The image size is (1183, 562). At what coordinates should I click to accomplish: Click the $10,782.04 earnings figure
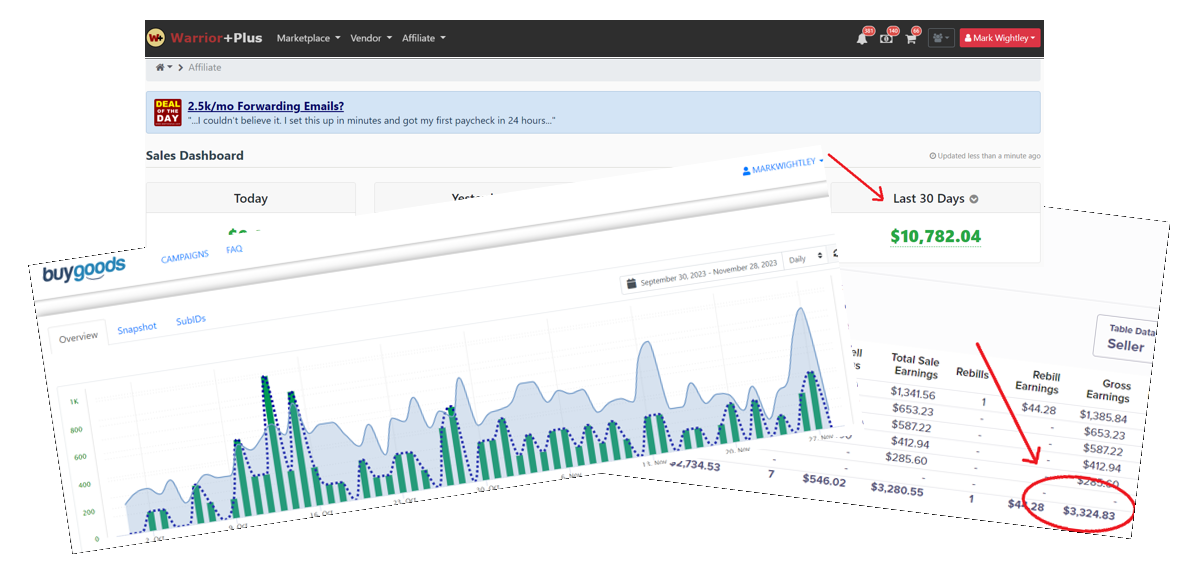pyautogui.click(x=936, y=236)
